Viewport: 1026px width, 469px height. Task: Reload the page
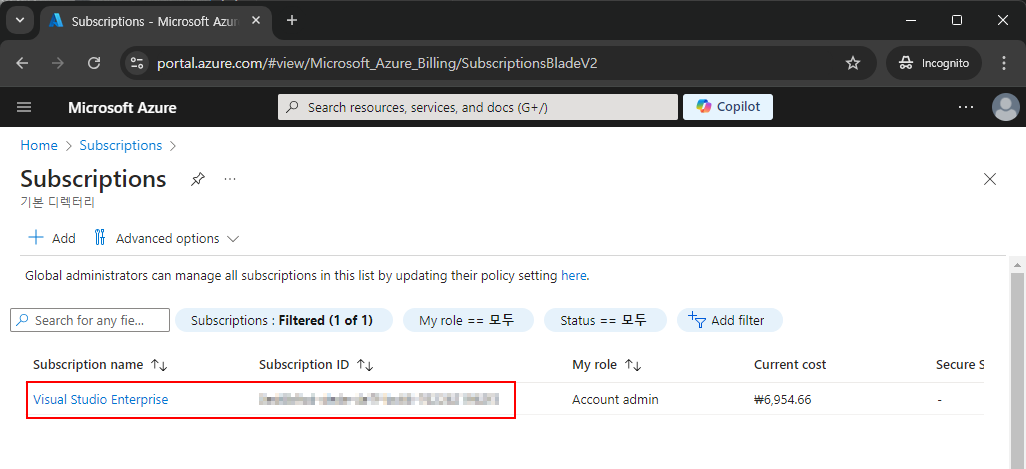click(x=94, y=63)
